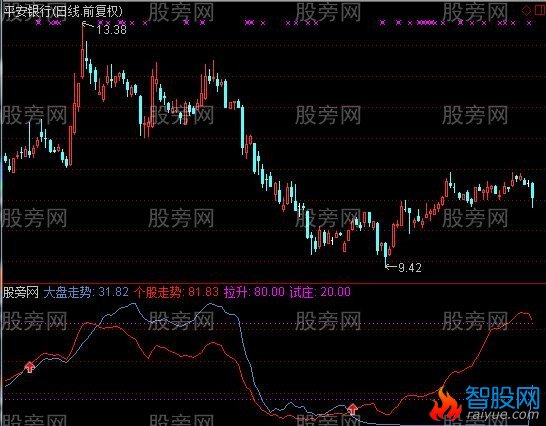This screenshot has height=426, width=546.
Task: Click the 大盘走势: 31.82 indicator value
Action: coord(86,292)
